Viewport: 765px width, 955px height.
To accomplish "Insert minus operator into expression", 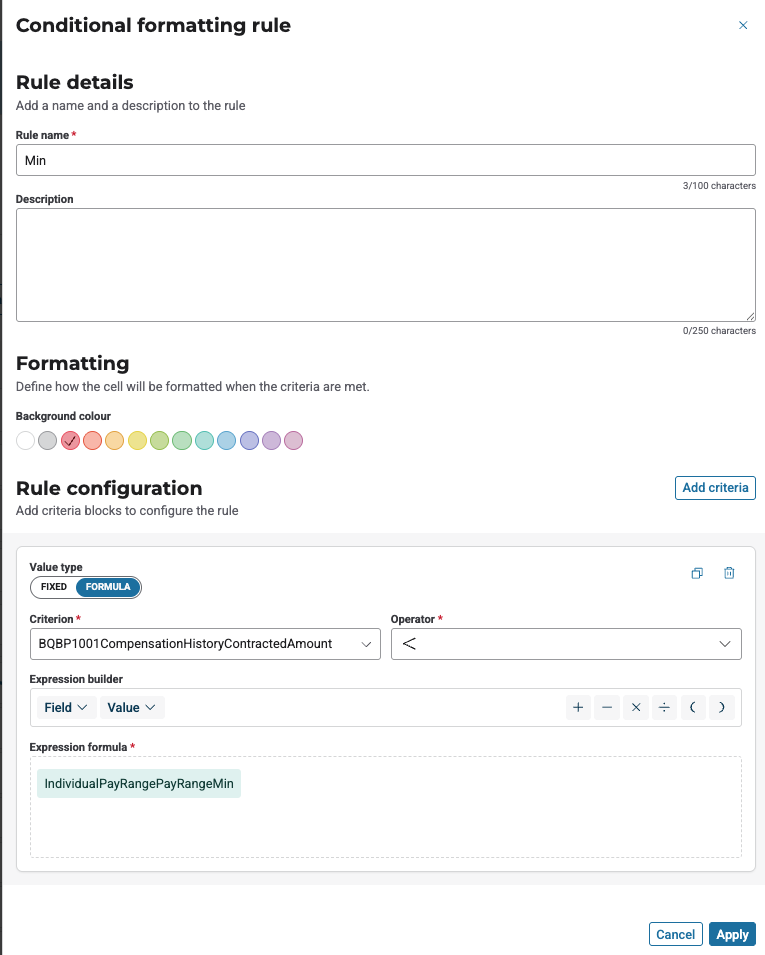I will (x=607, y=708).
